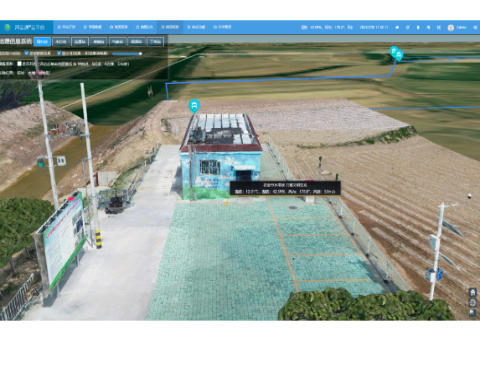Screen dimensions: 480x375
Task: Click the user avatar picture
Action: point(451,27)
